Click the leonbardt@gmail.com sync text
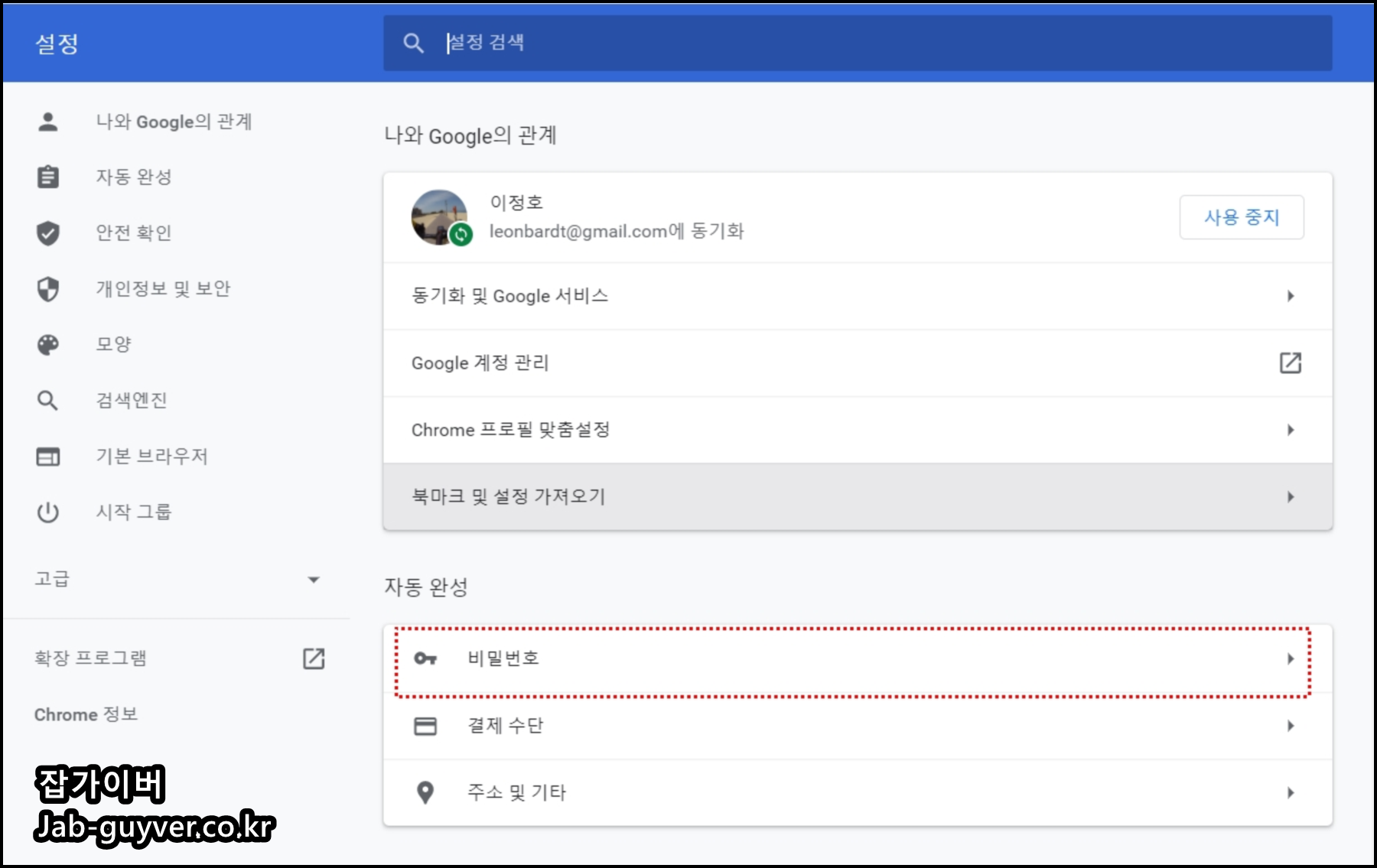The width and height of the screenshot is (1377, 868). [x=617, y=231]
